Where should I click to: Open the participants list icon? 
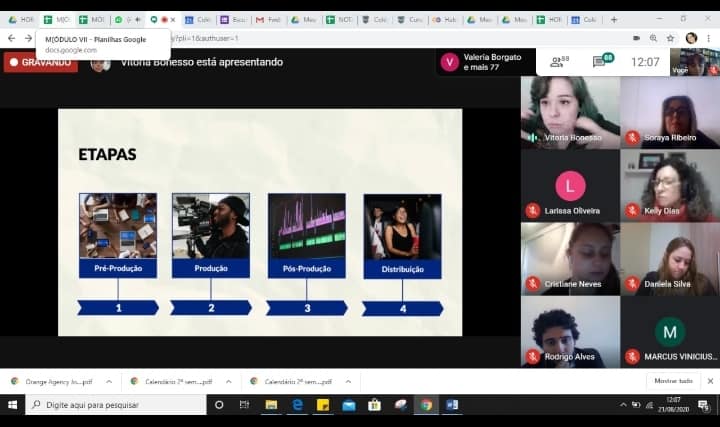coord(558,62)
